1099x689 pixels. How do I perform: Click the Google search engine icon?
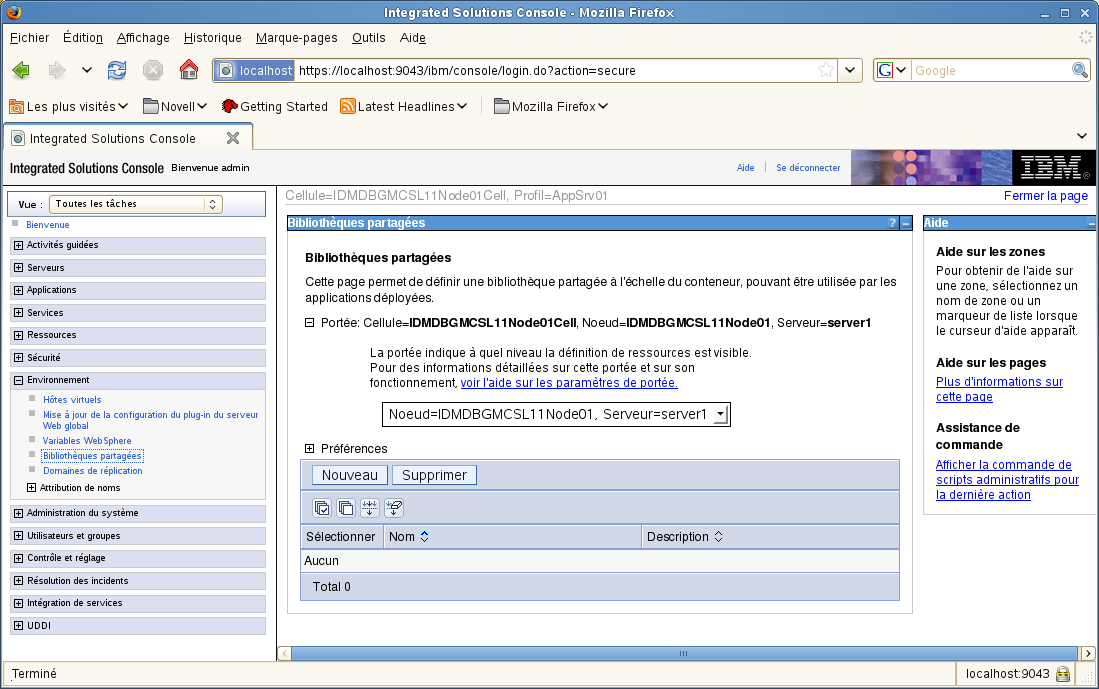click(x=885, y=70)
